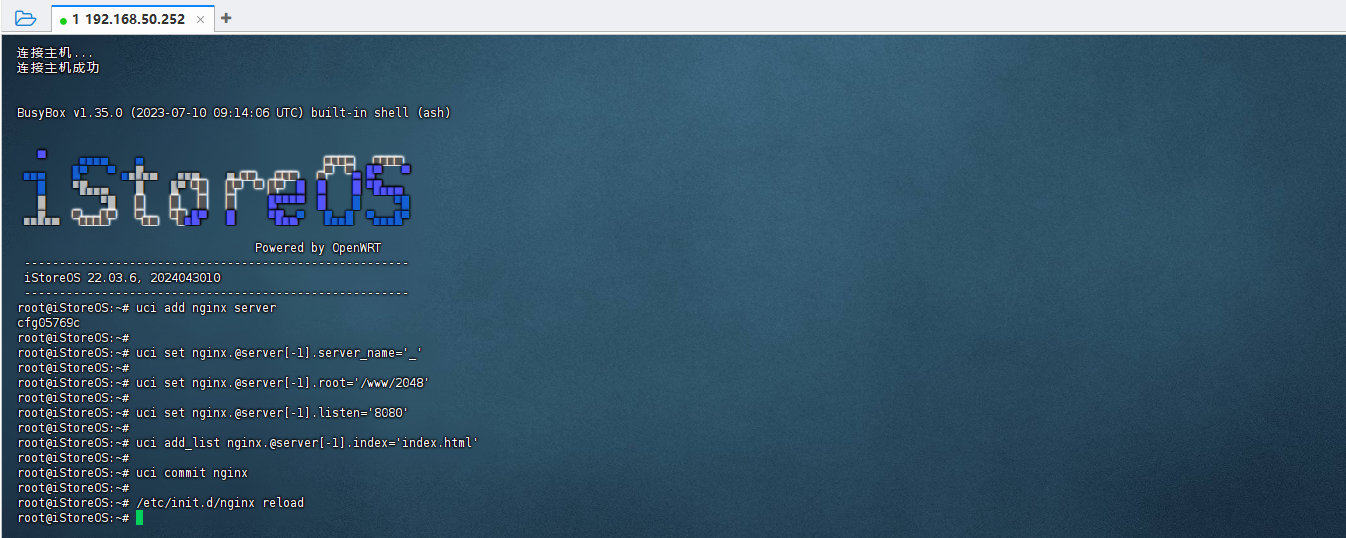Click the BusyBox v1.35.0 version line
1346x538 pixels.
[234, 113]
